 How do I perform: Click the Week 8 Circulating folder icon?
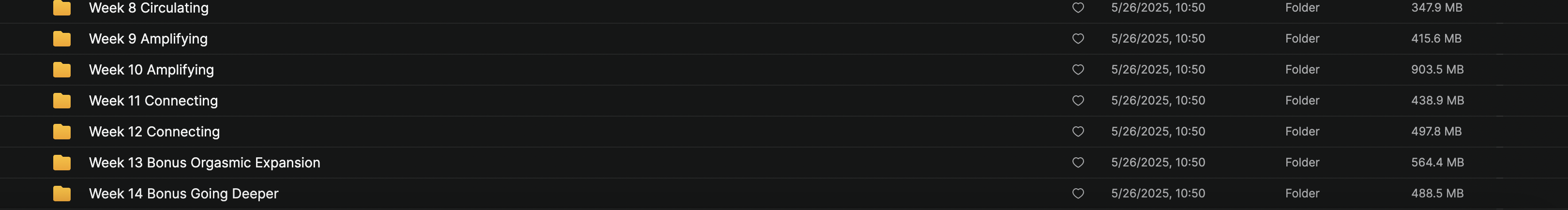coord(61,8)
